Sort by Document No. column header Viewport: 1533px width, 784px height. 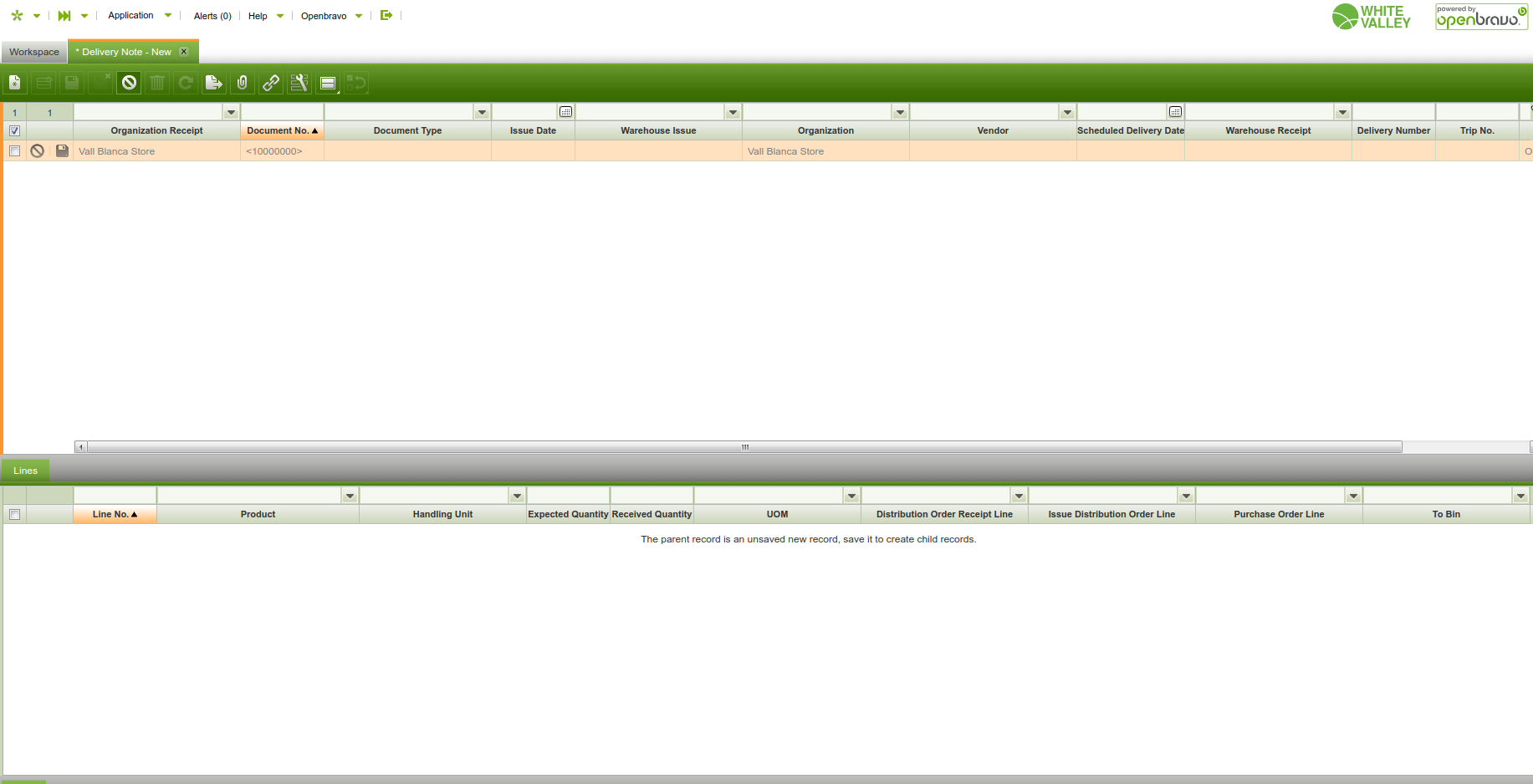283,130
